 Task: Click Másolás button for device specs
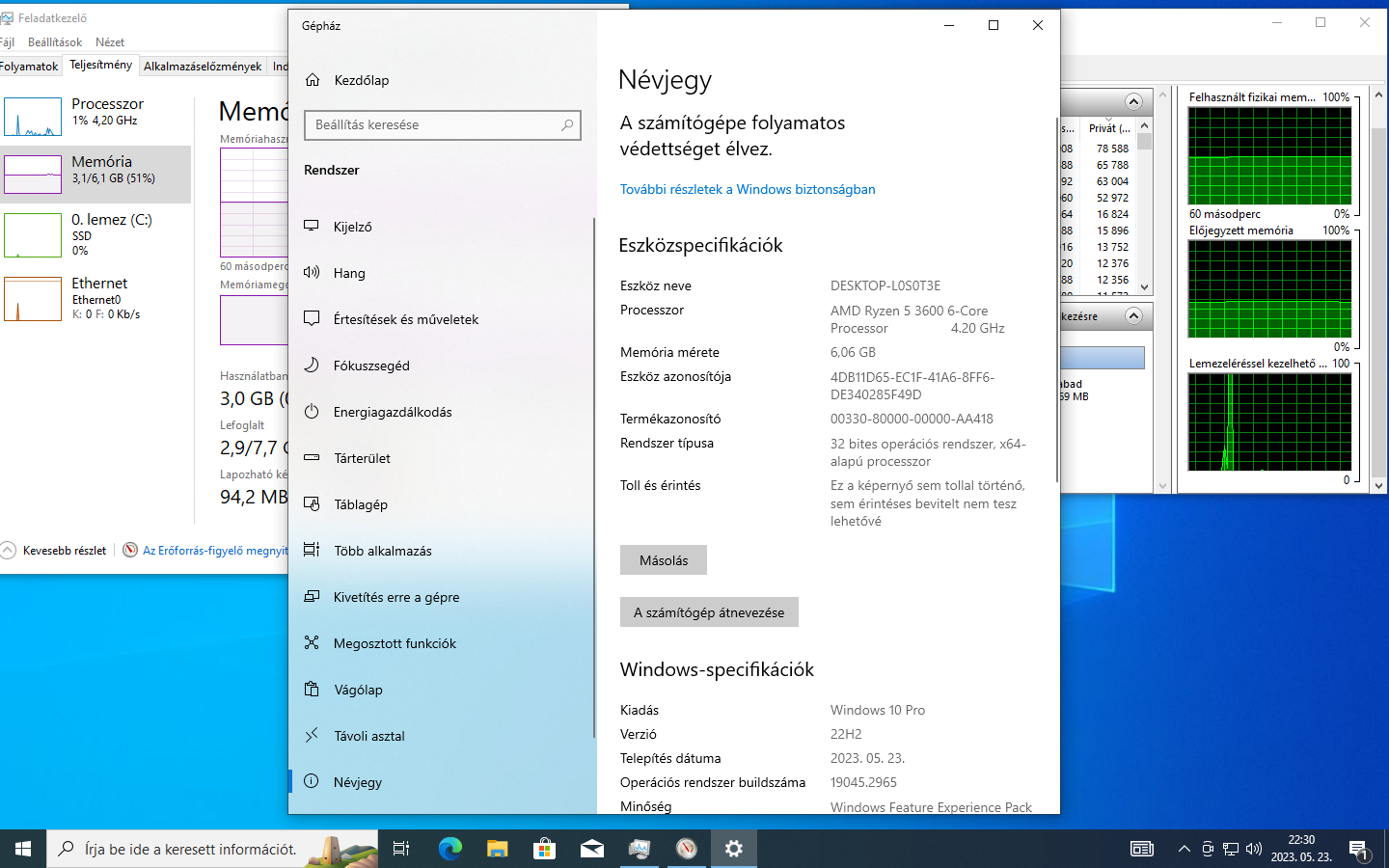point(664,560)
